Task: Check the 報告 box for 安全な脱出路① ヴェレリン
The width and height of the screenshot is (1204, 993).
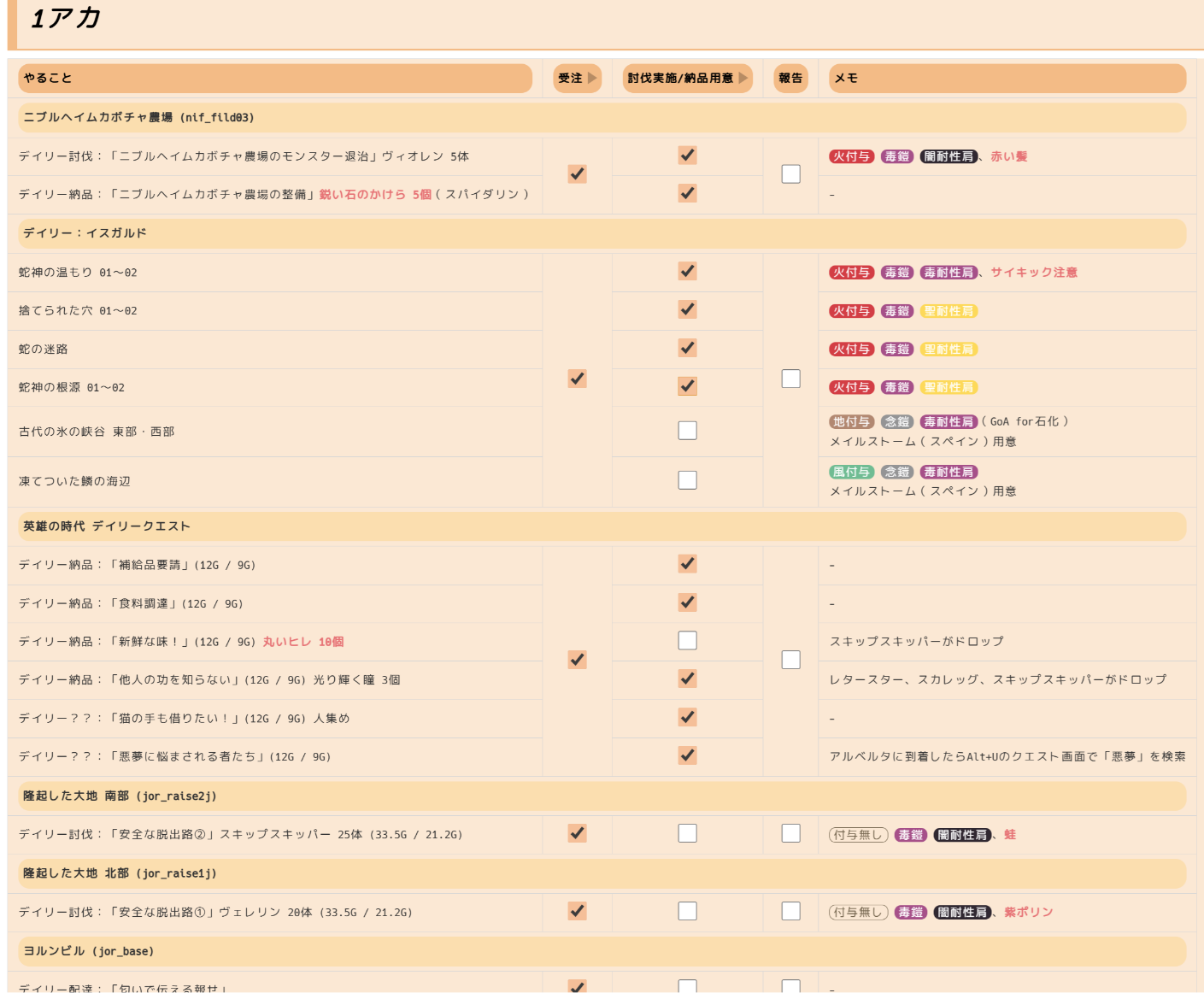Action: [790, 911]
